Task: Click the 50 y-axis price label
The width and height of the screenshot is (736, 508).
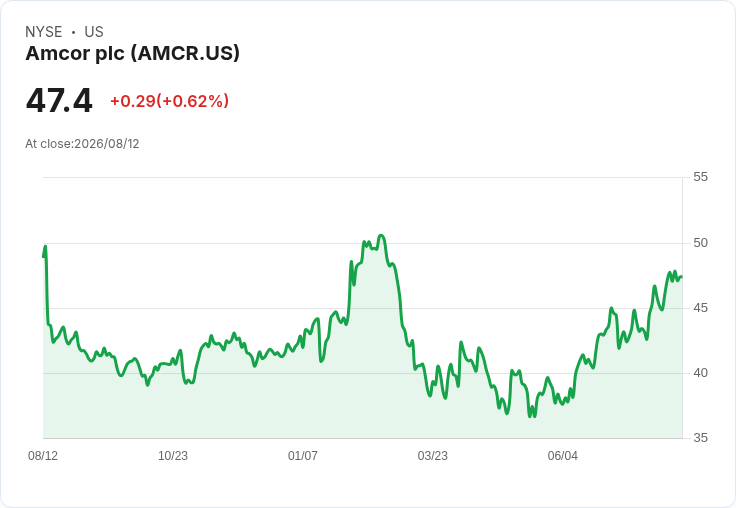Action: [700, 243]
